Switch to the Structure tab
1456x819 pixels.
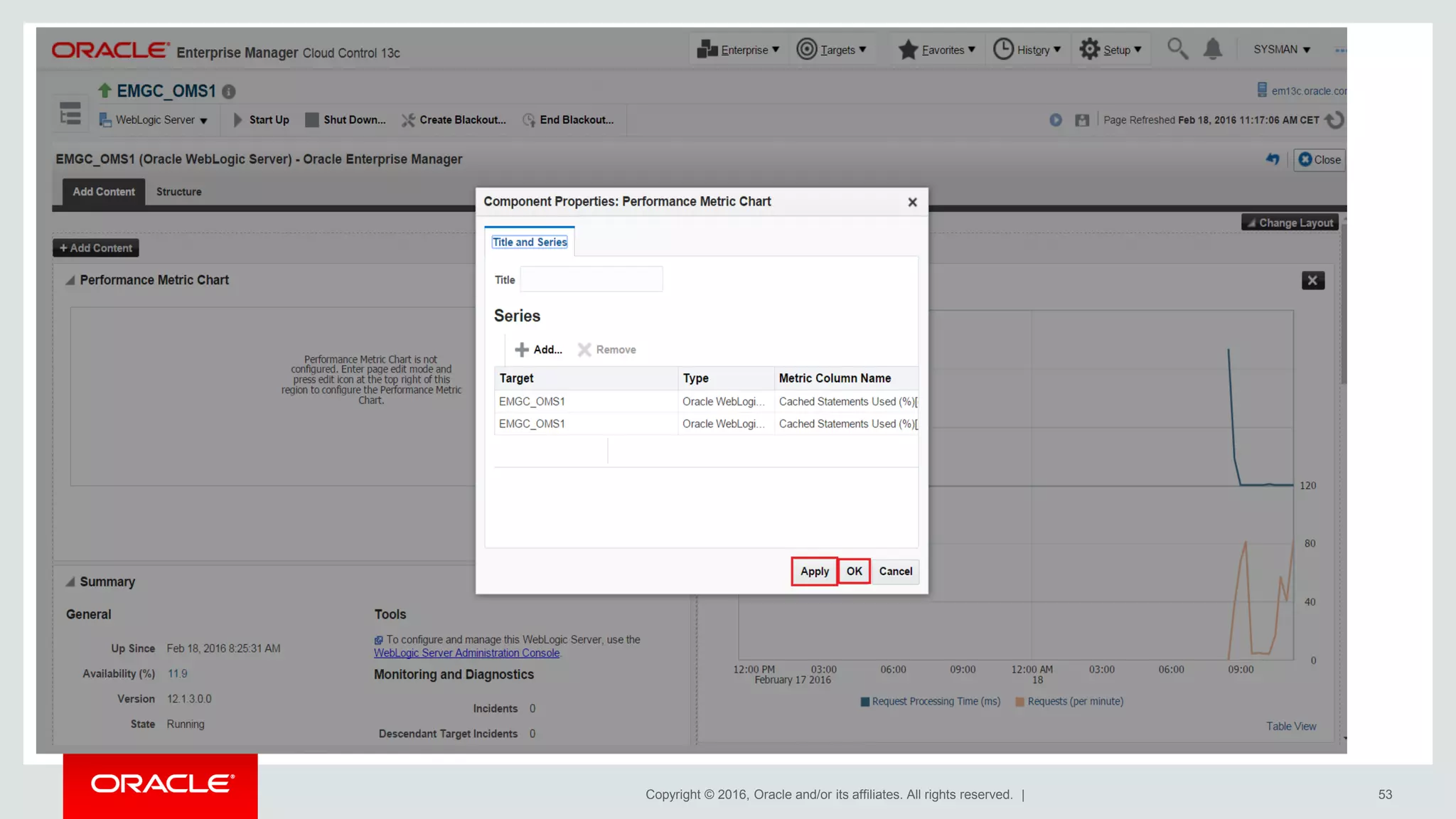(x=178, y=192)
